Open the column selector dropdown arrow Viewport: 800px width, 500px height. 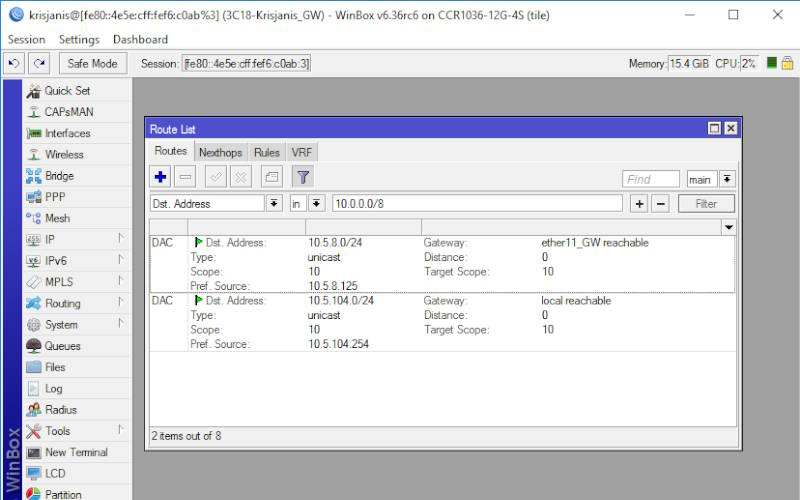click(x=729, y=228)
